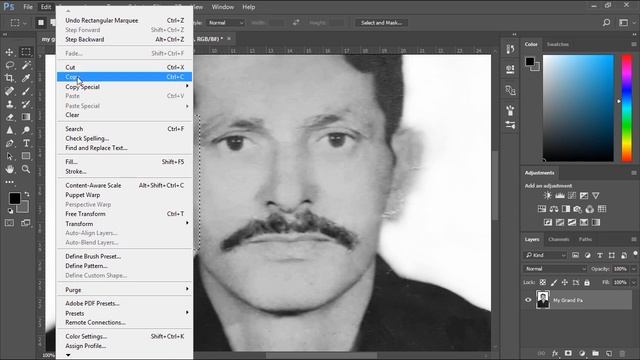The height and width of the screenshot is (360, 640).
Task: Add a Color Balance adjustment
Action: [554, 209]
